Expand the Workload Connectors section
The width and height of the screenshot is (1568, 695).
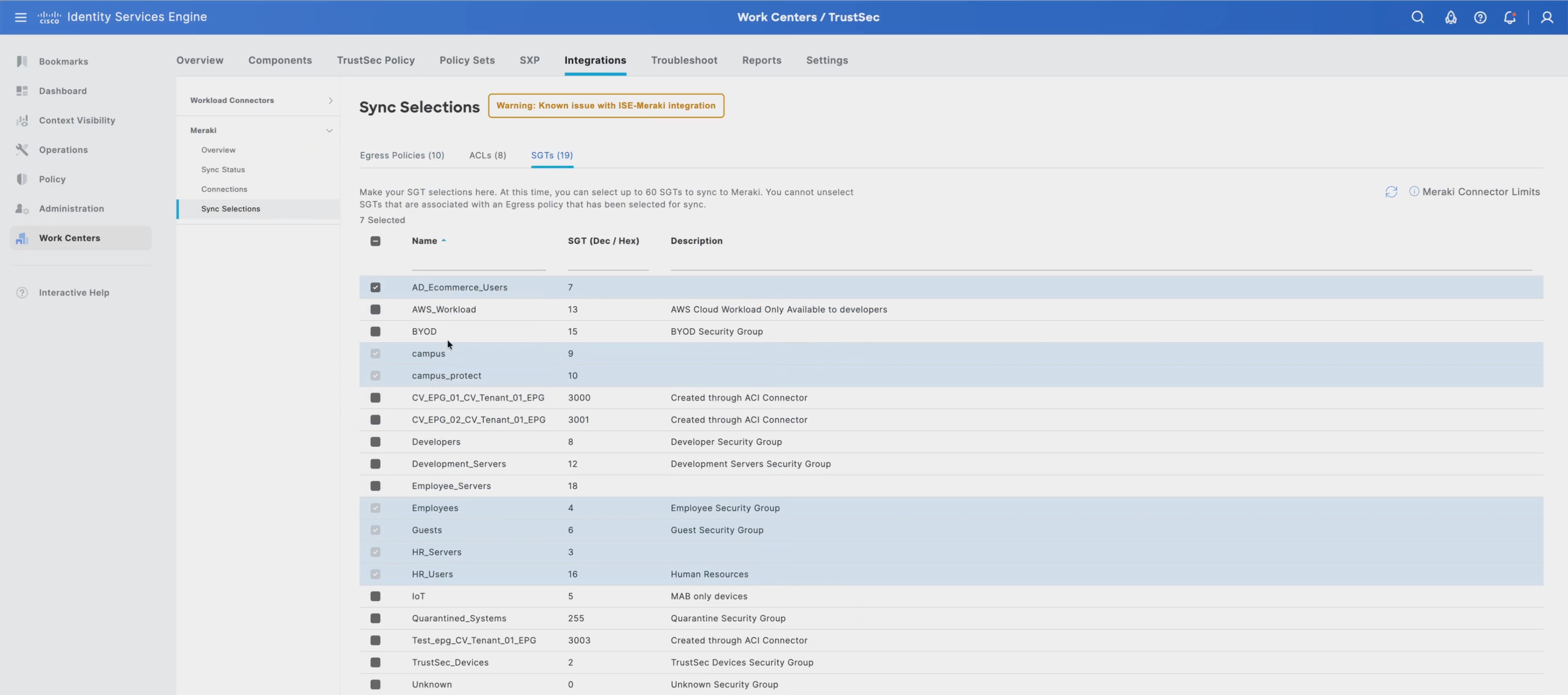[330, 101]
